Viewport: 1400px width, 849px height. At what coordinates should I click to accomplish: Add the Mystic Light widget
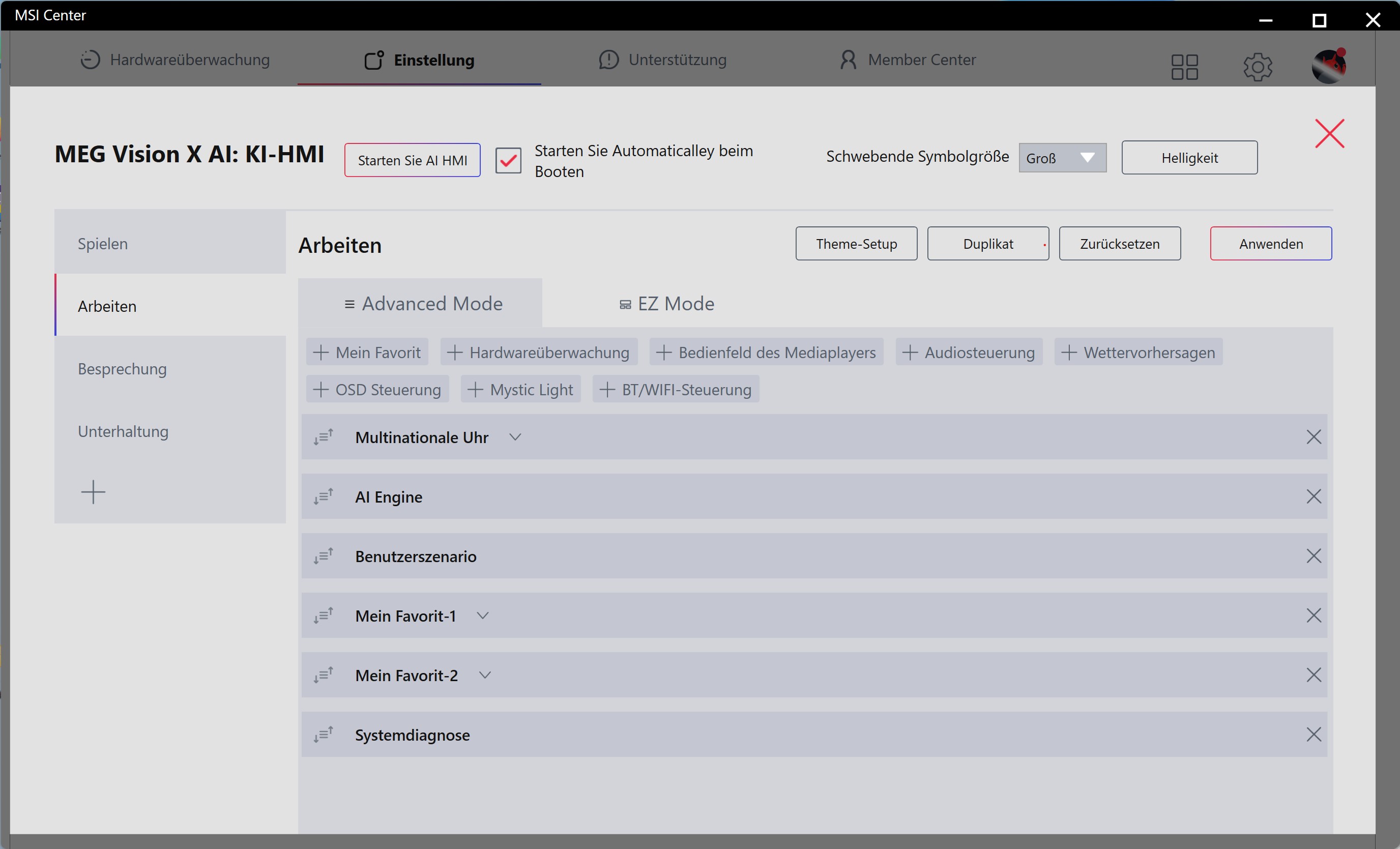[x=520, y=389]
